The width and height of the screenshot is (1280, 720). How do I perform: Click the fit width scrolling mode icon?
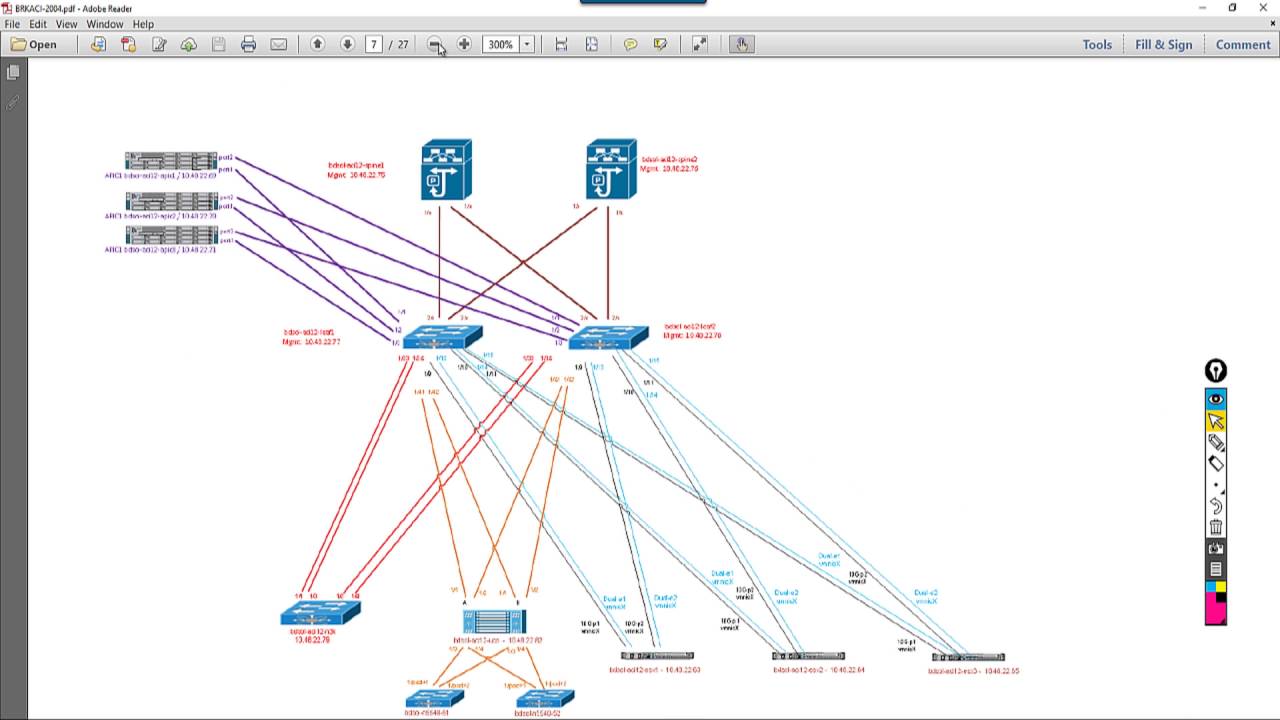point(561,44)
